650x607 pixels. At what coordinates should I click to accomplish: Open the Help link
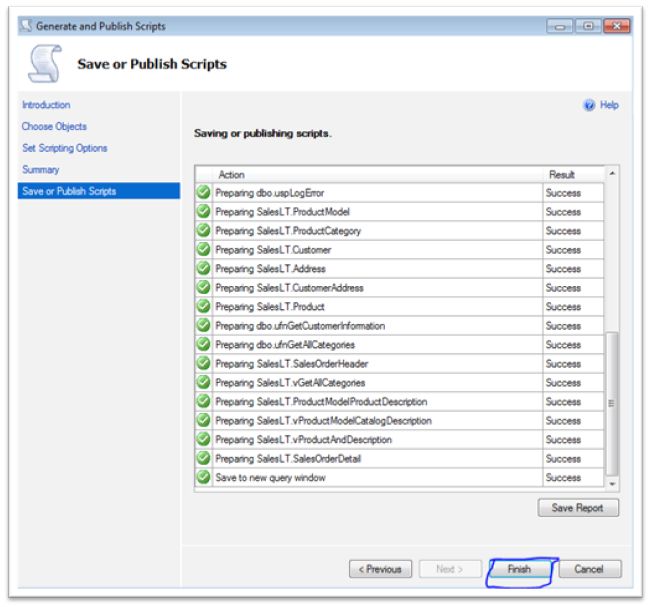point(609,105)
